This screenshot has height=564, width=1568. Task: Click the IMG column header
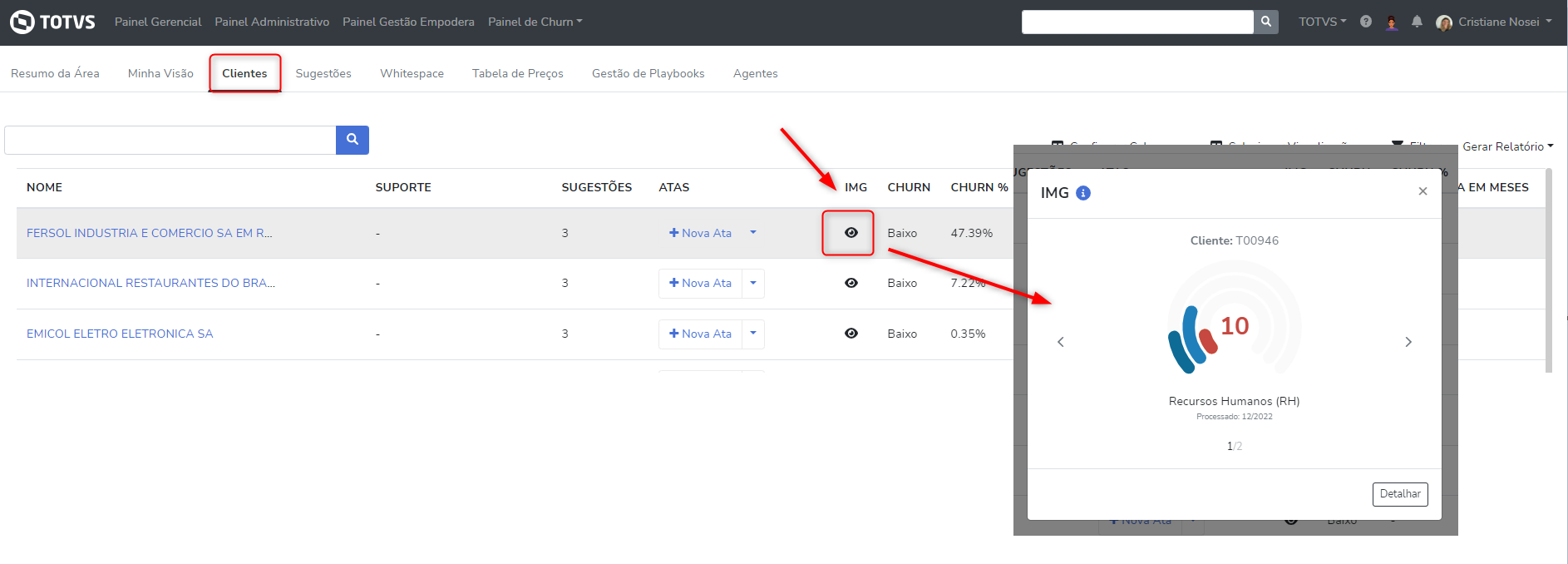tap(855, 187)
